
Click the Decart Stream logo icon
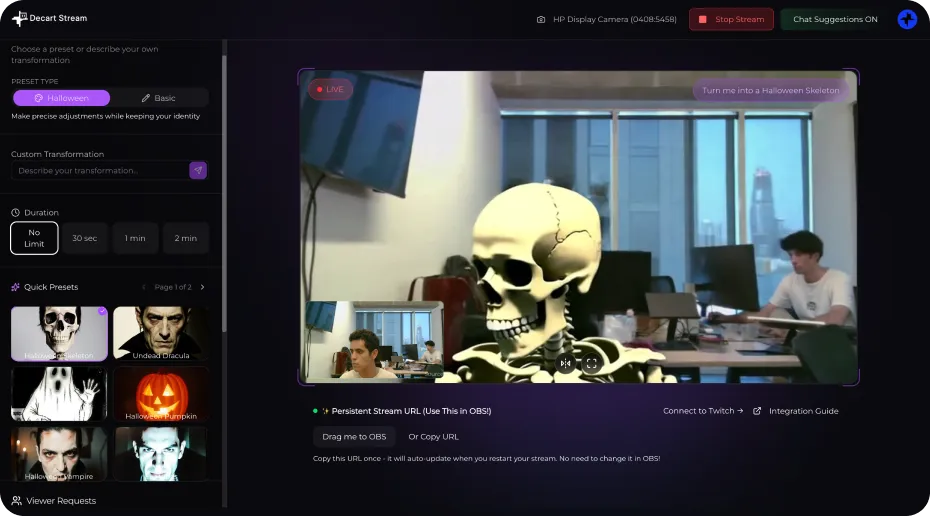20,18
